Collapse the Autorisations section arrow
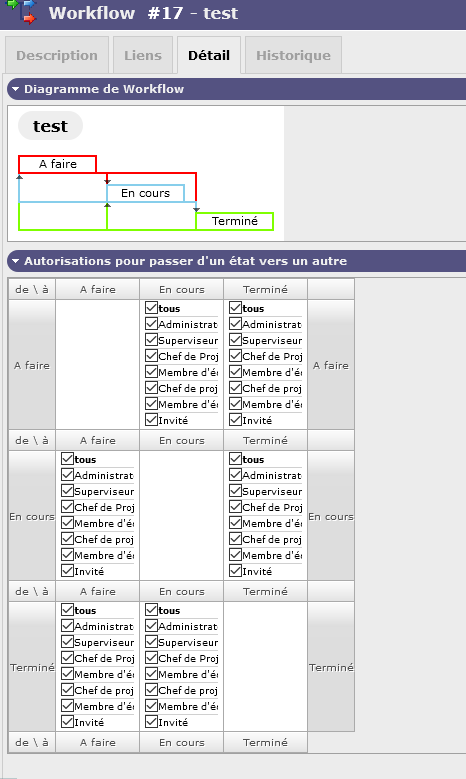This screenshot has width=466, height=779. (15, 261)
